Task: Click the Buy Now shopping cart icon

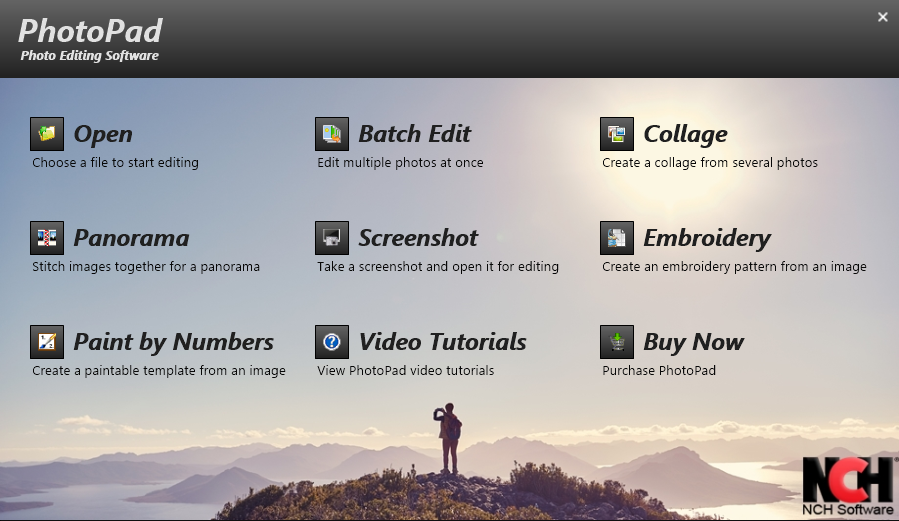Action: tap(617, 342)
